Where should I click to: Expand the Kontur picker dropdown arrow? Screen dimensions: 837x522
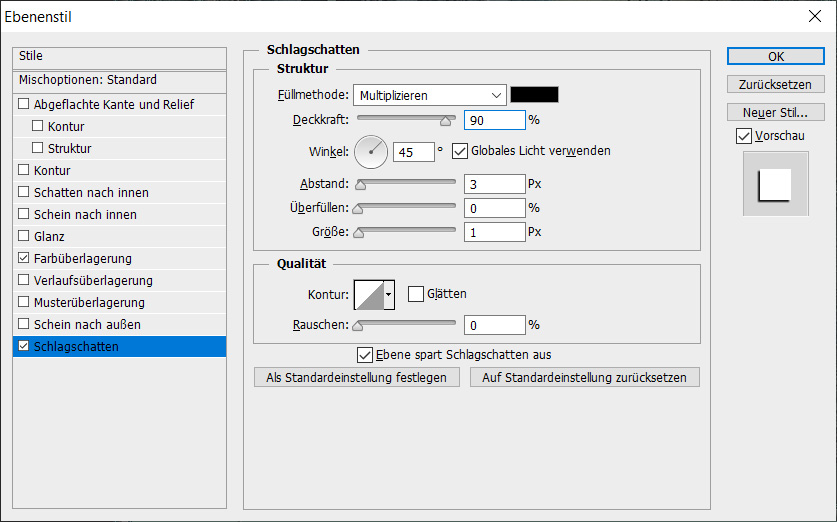tap(389, 294)
